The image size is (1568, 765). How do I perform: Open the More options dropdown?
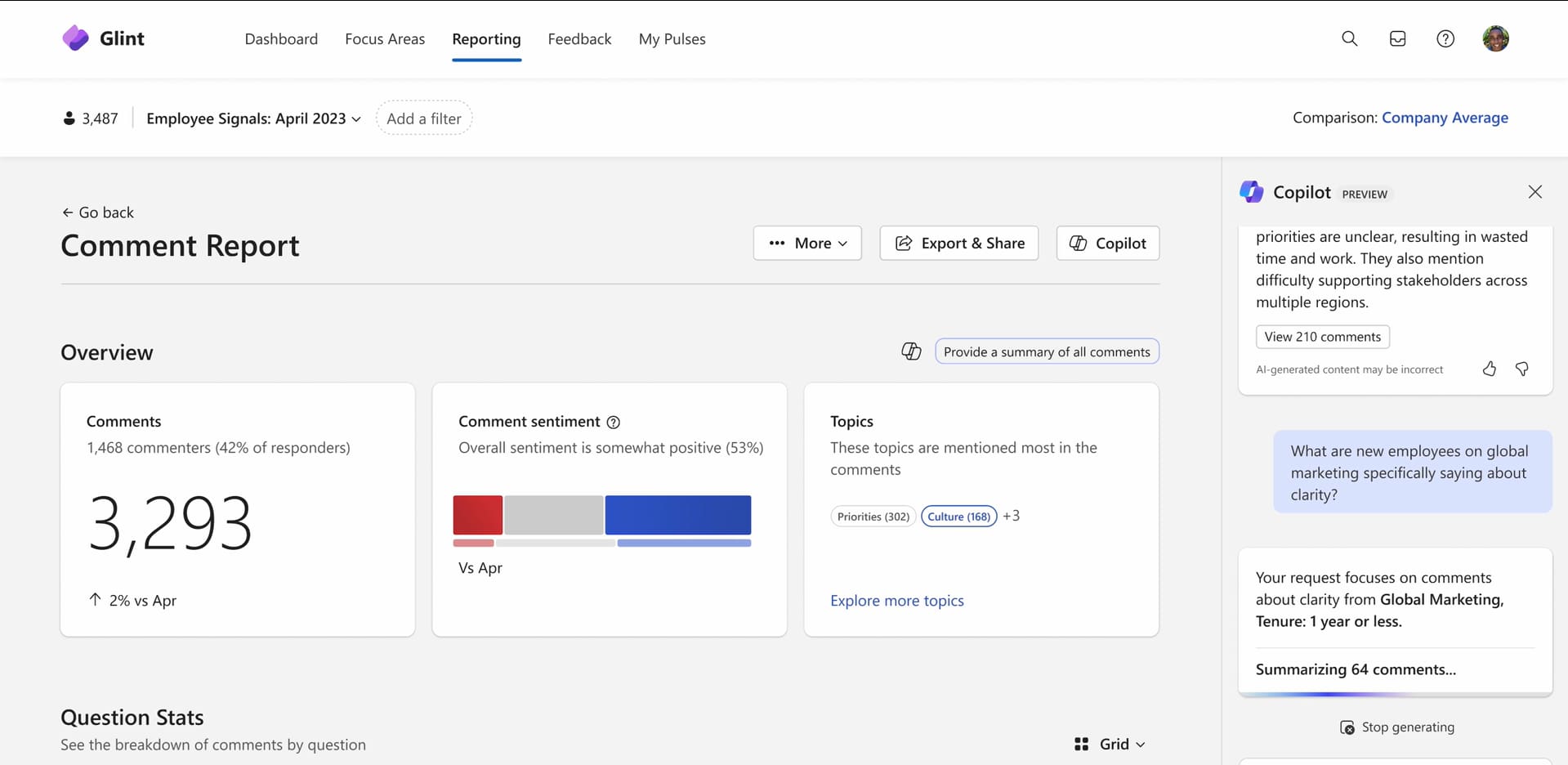click(x=807, y=244)
